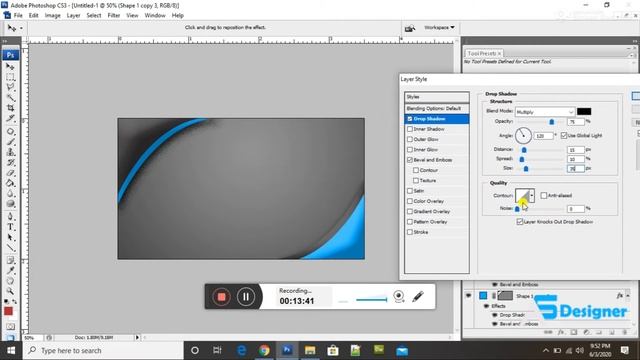
Task: Click the Quick Mask mode icon
Action: [10, 327]
